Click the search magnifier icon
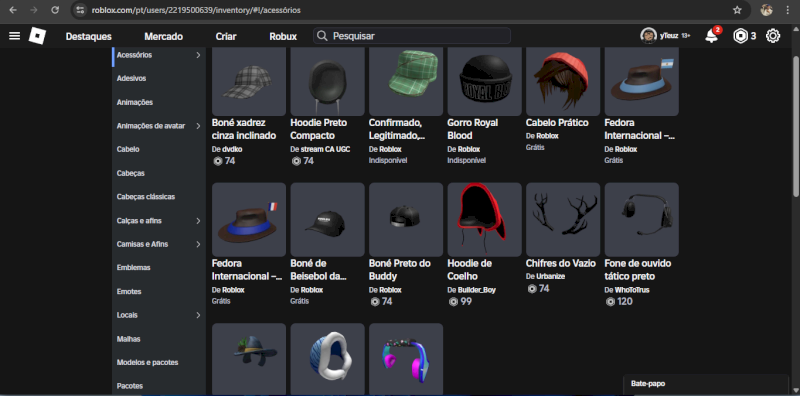 [322, 36]
